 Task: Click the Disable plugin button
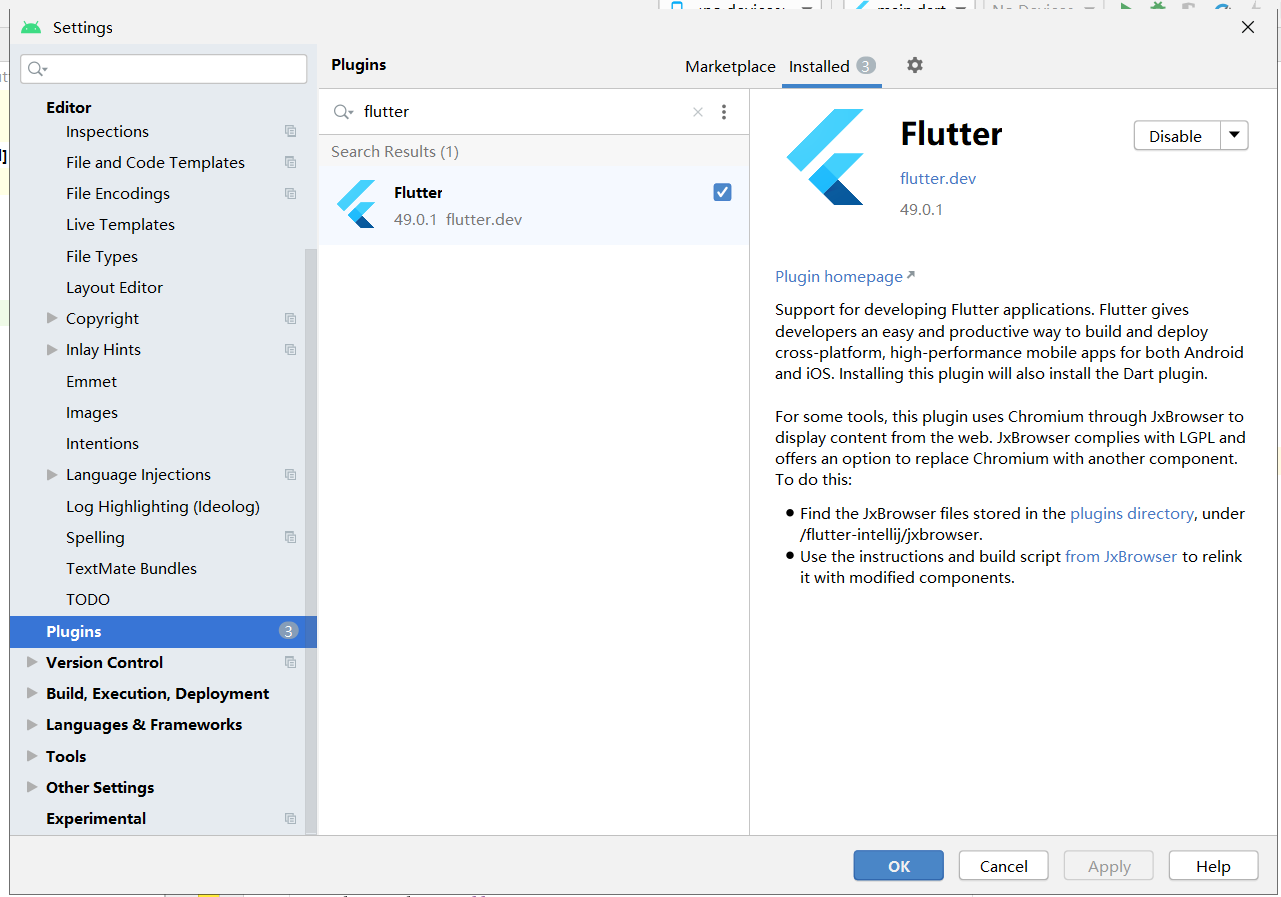(1176, 136)
